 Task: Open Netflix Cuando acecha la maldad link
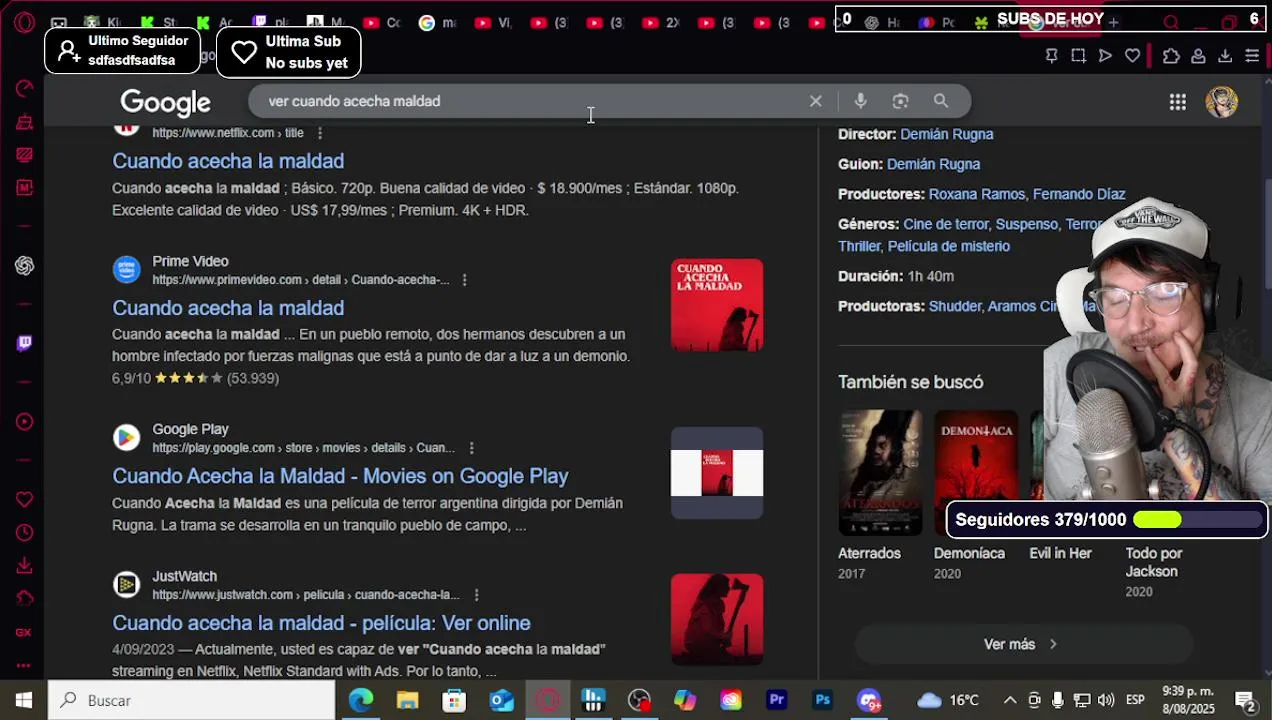[228, 161]
